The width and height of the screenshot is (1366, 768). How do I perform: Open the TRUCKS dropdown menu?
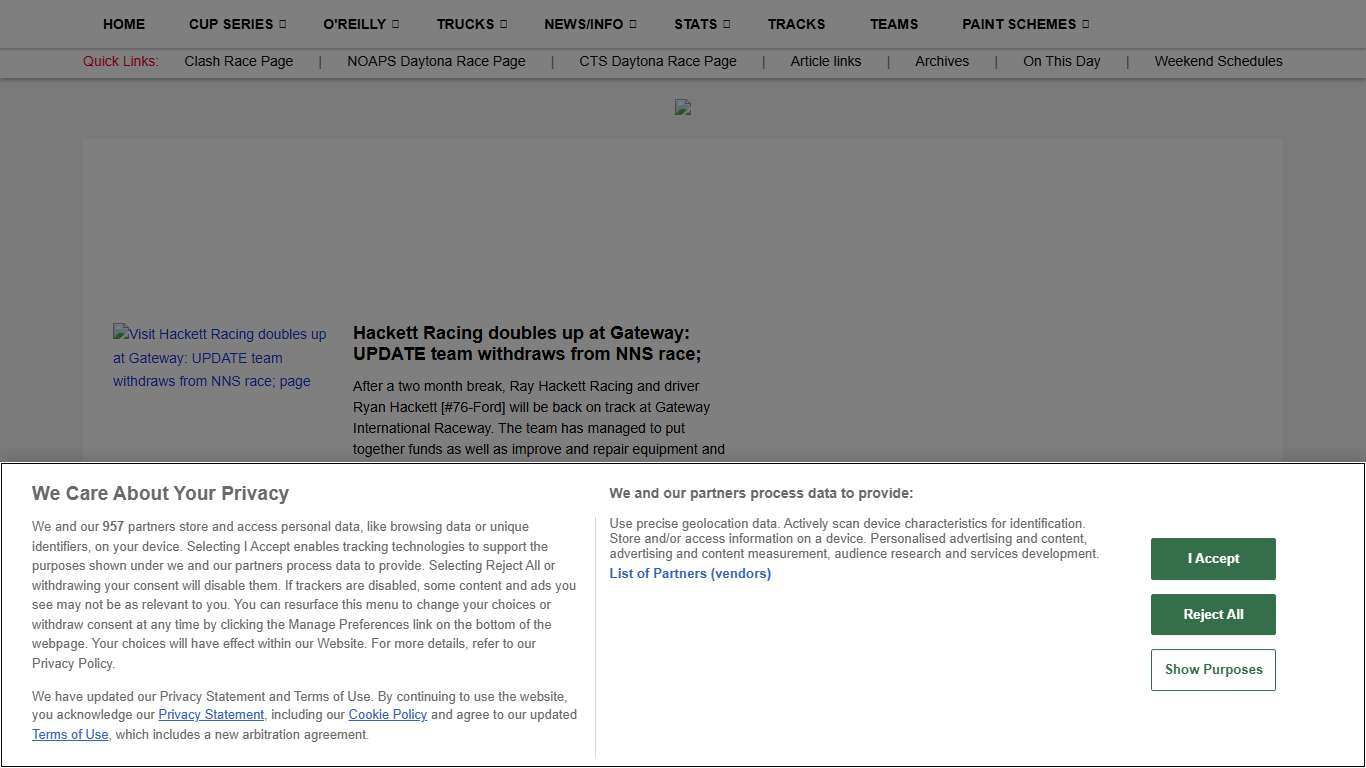465,24
